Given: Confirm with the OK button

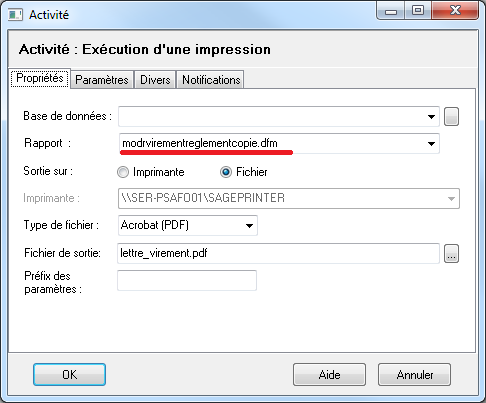Looking at the screenshot, I should point(69,375).
